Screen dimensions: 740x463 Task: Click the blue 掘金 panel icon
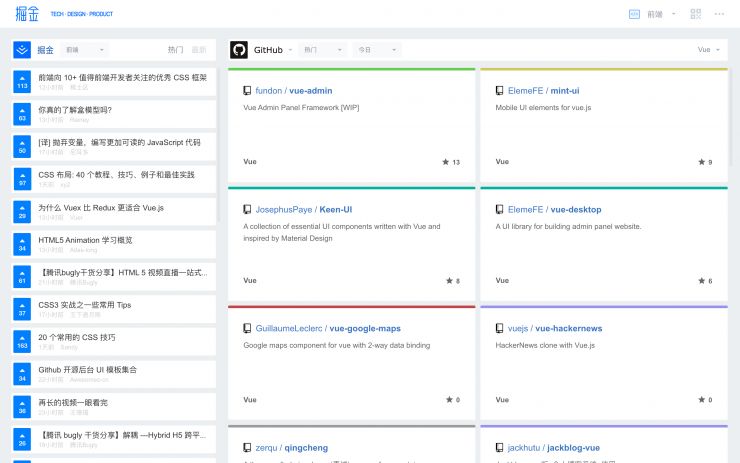tap(22, 50)
